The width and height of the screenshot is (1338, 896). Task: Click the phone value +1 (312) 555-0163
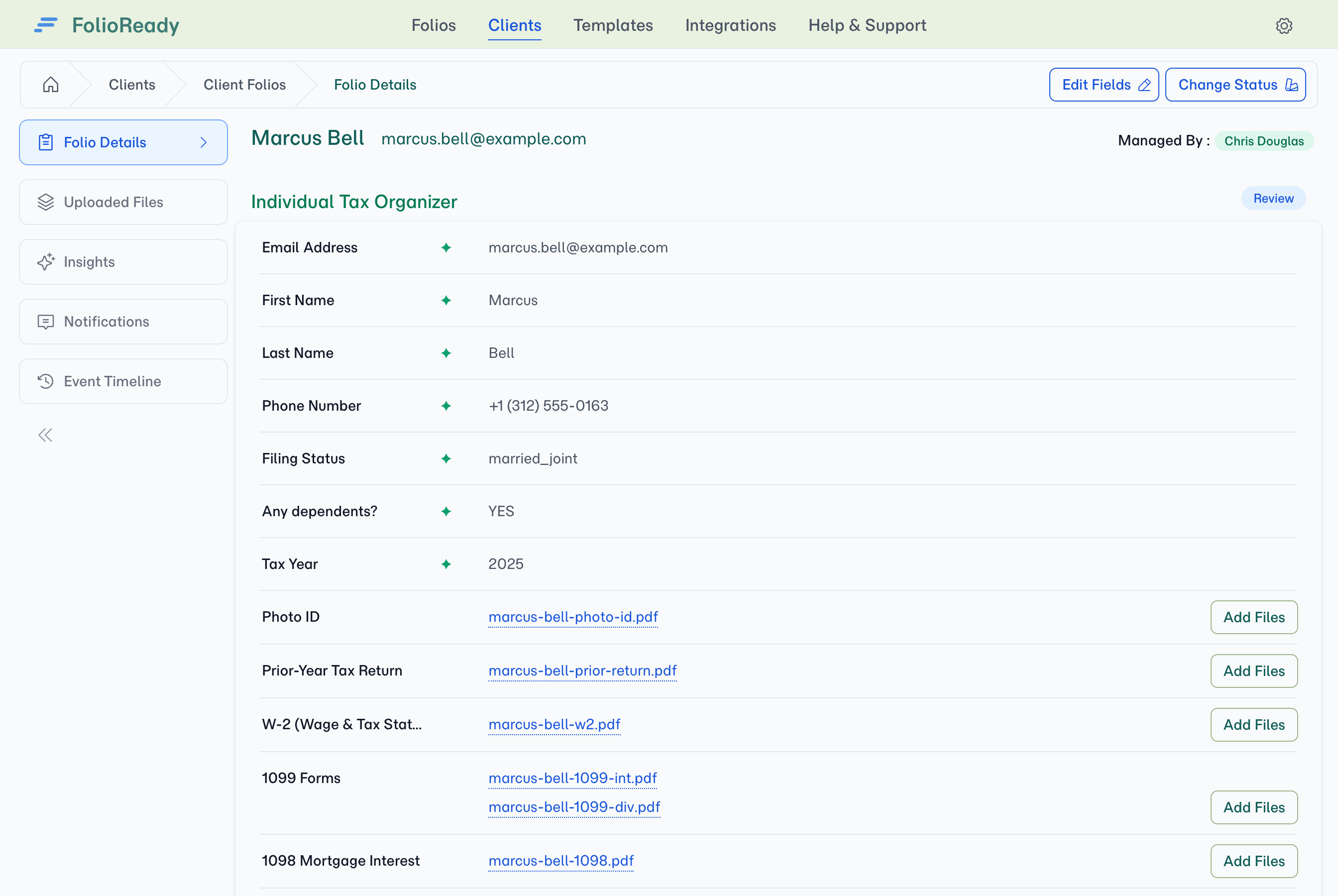tap(549, 406)
